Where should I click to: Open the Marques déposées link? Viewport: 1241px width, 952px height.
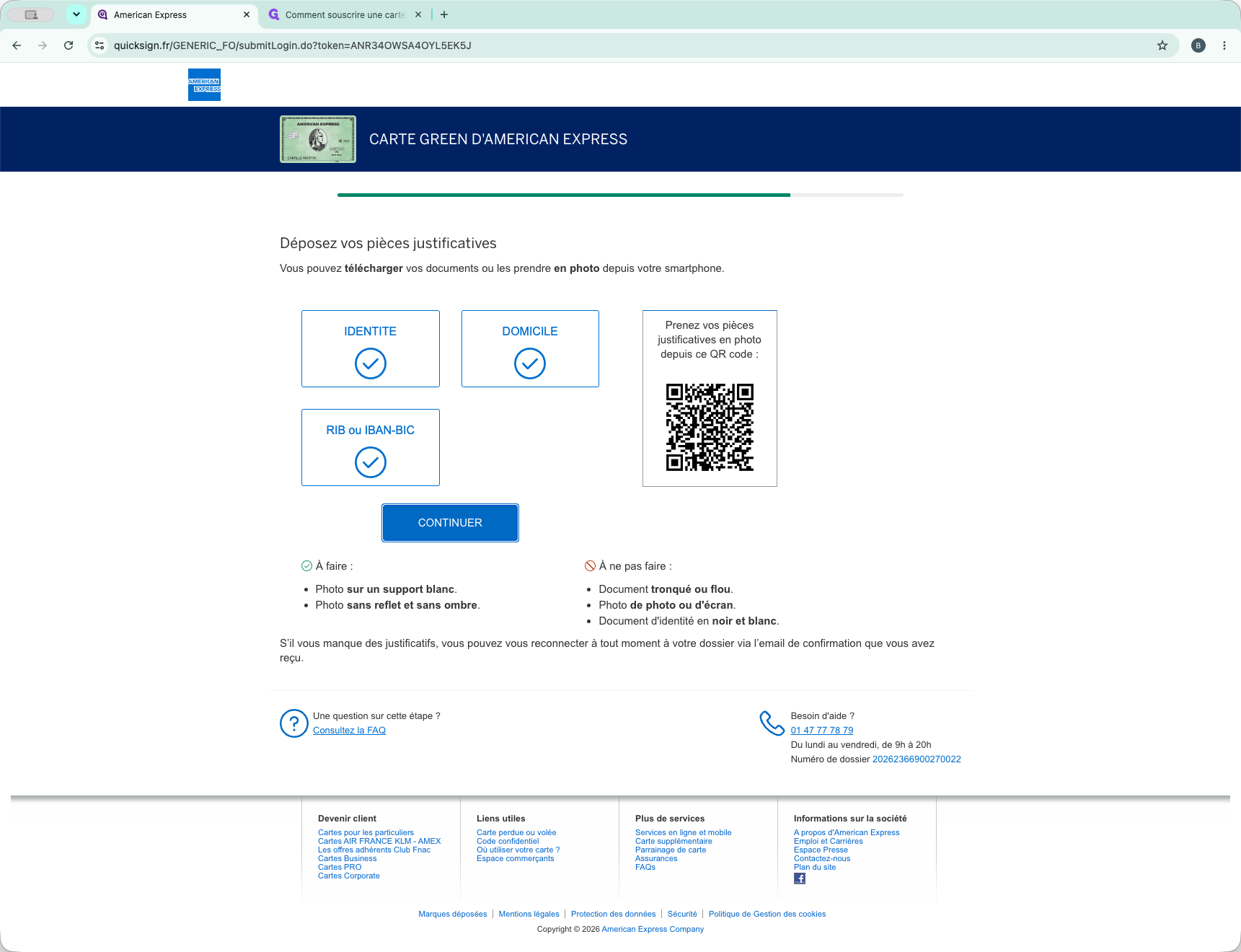[453, 914]
